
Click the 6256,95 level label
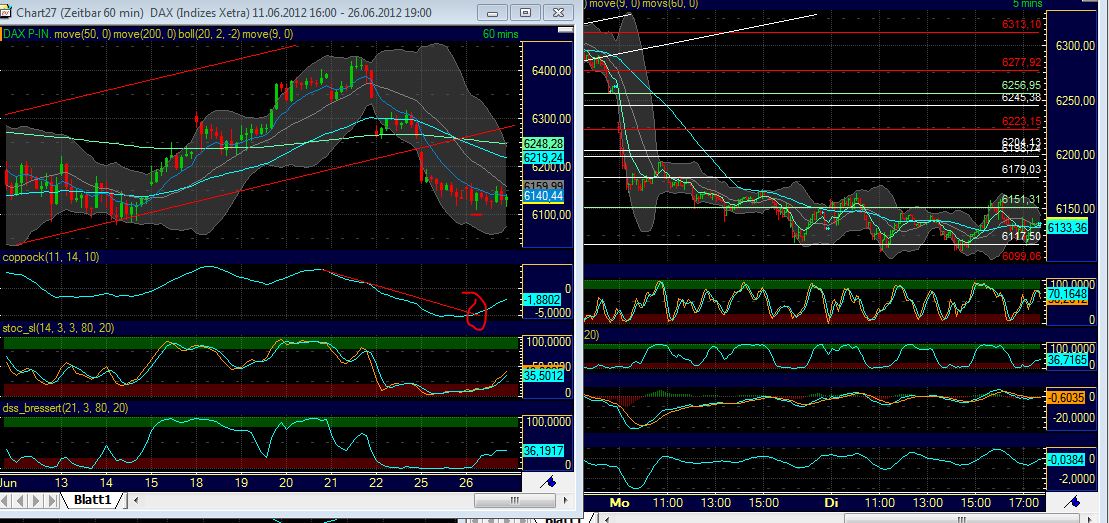[1021, 85]
